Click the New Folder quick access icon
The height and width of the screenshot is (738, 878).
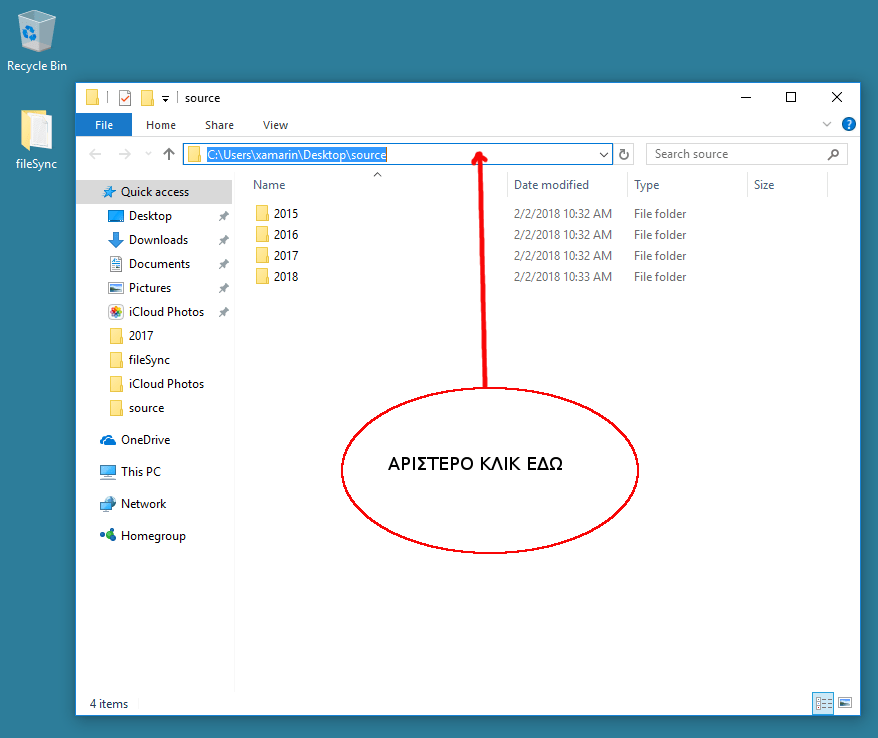click(145, 98)
